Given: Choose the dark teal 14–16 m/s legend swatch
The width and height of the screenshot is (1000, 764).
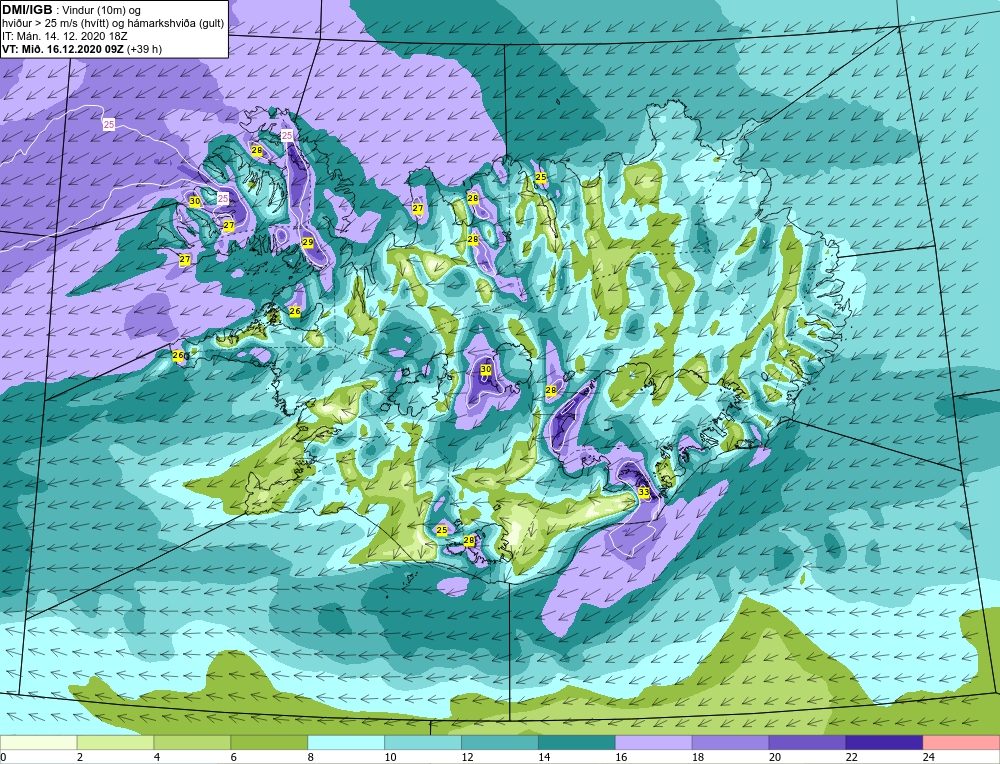Looking at the screenshot, I should tap(577, 743).
